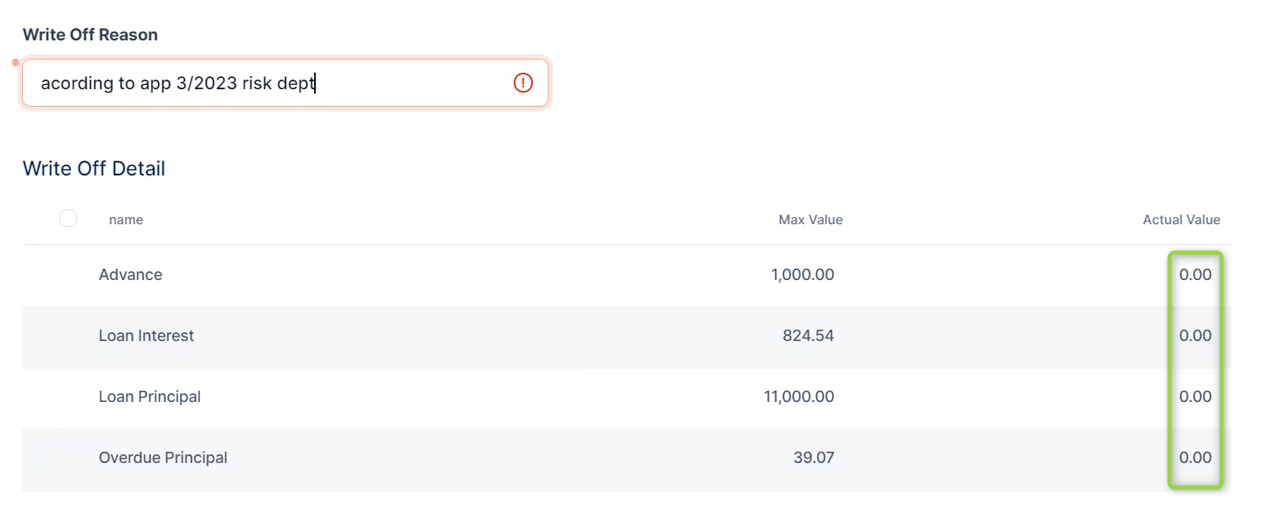1268x520 pixels.
Task: Select the Advance row
Action: pos(131,275)
